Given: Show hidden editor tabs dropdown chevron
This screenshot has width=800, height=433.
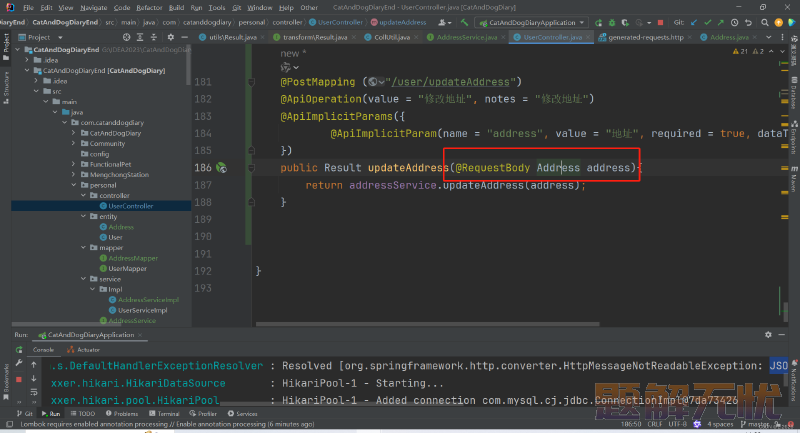Looking at the screenshot, I should pyautogui.click(x=768, y=37).
